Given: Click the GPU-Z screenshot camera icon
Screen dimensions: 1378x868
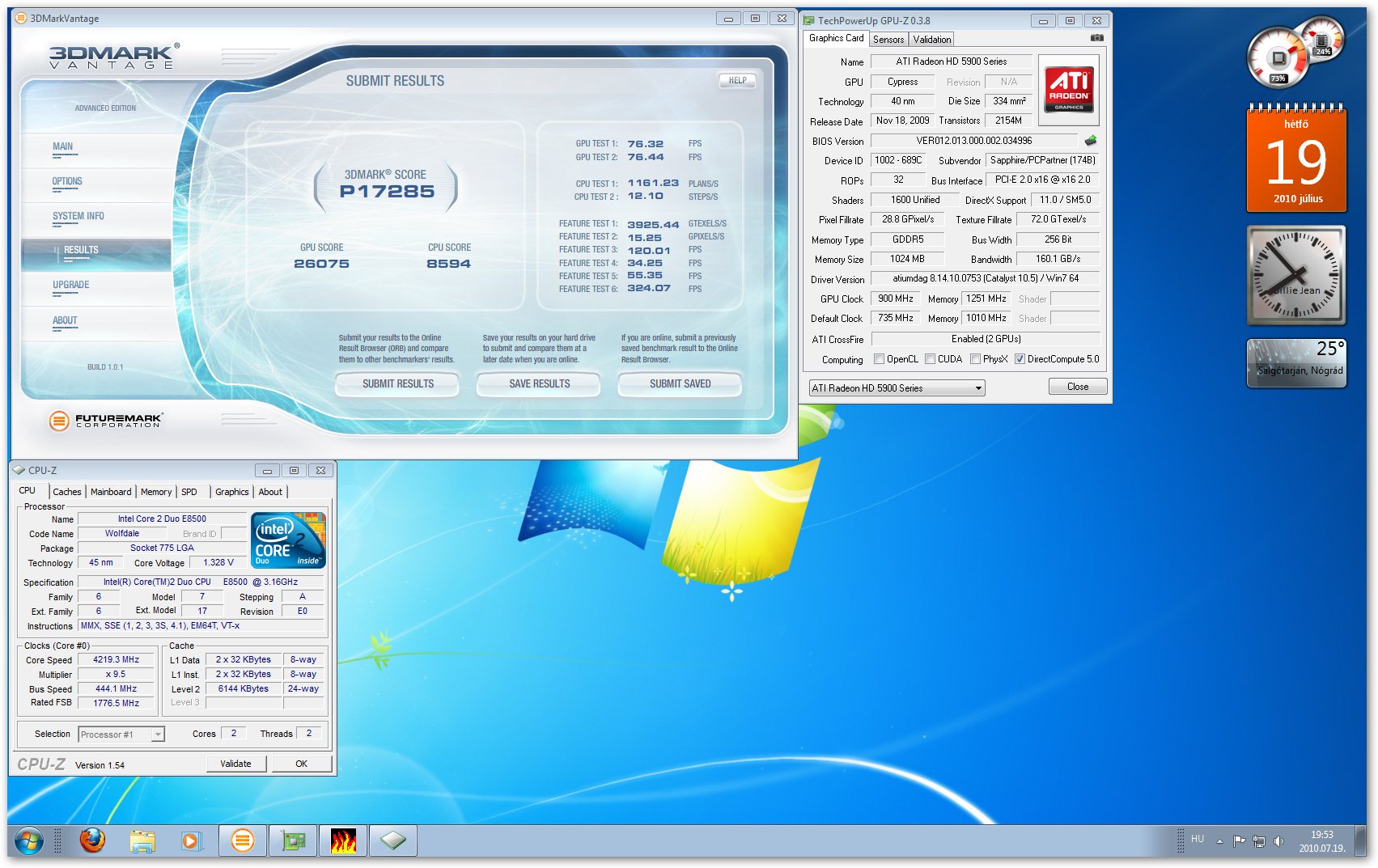Looking at the screenshot, I should [1096, 38].
